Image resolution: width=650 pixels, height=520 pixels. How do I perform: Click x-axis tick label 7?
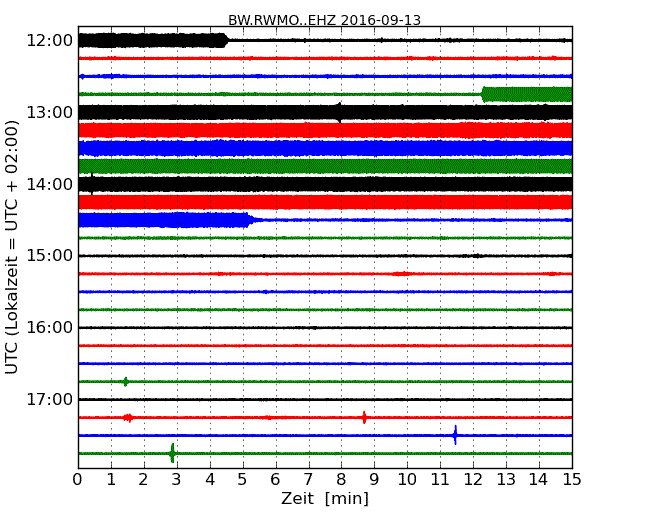(308, 479)
